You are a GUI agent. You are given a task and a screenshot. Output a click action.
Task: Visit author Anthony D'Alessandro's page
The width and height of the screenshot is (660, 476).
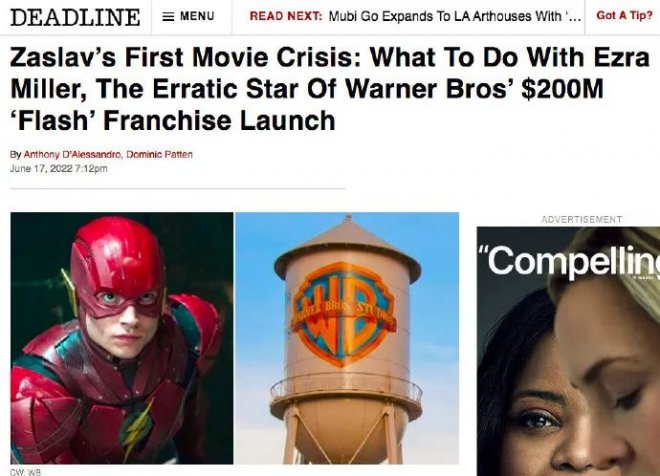[x=72, y=154]
